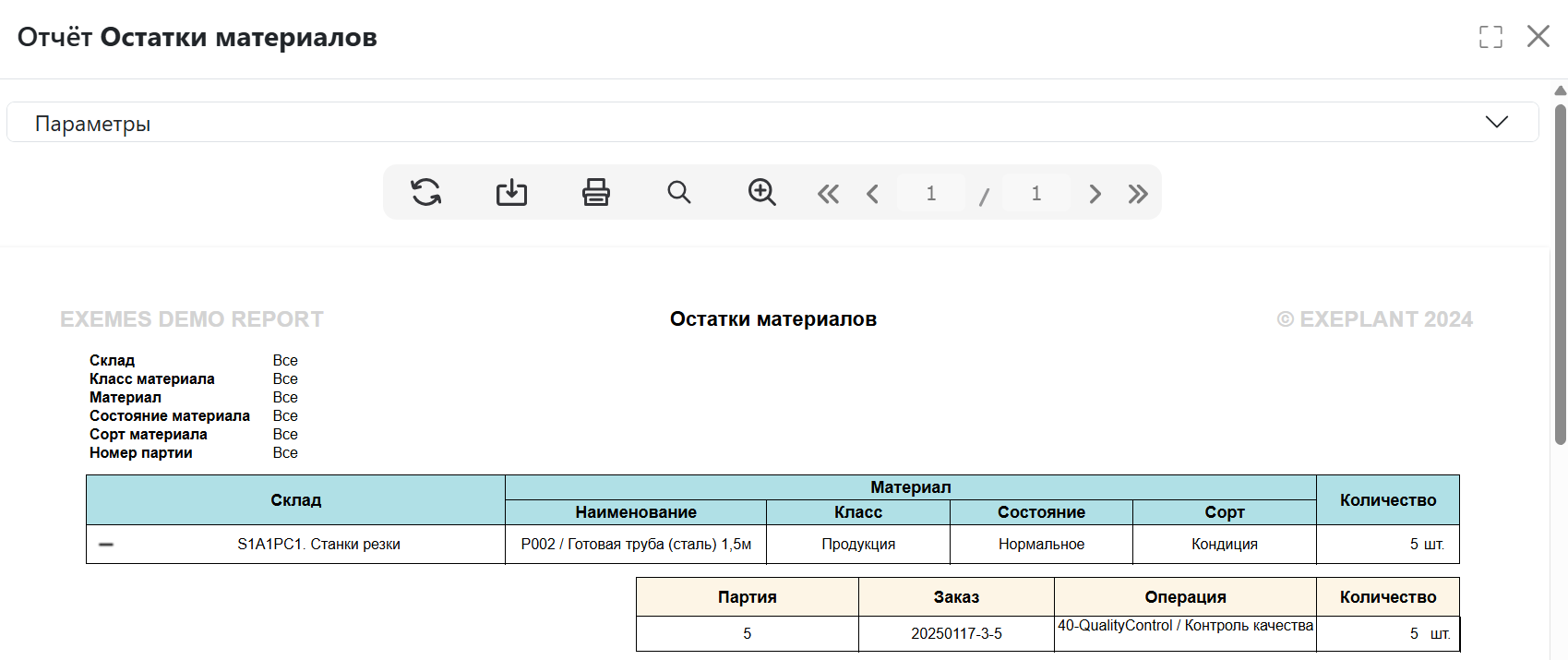The image size is (1568, 660).
Task: Open search in the report toolbar
Action: (679, 192)
